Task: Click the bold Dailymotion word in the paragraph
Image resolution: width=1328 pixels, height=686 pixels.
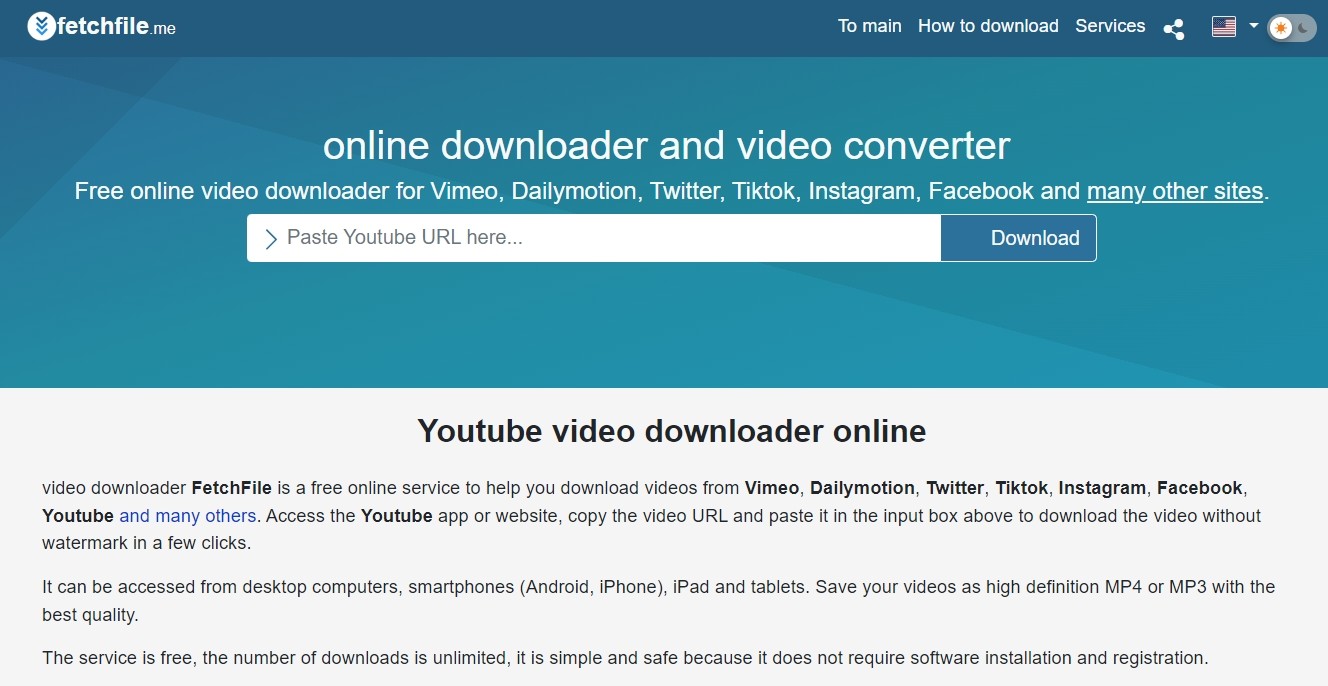Action: 862,488
